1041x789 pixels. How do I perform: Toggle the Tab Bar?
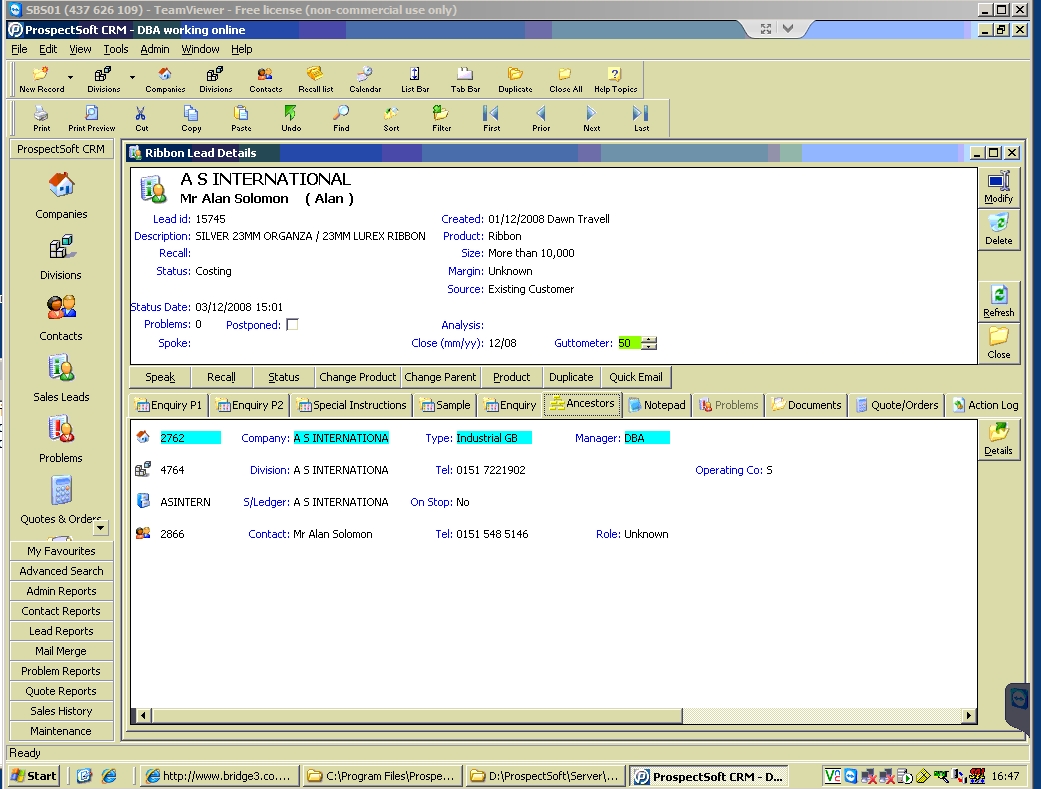tap(465, 79)
